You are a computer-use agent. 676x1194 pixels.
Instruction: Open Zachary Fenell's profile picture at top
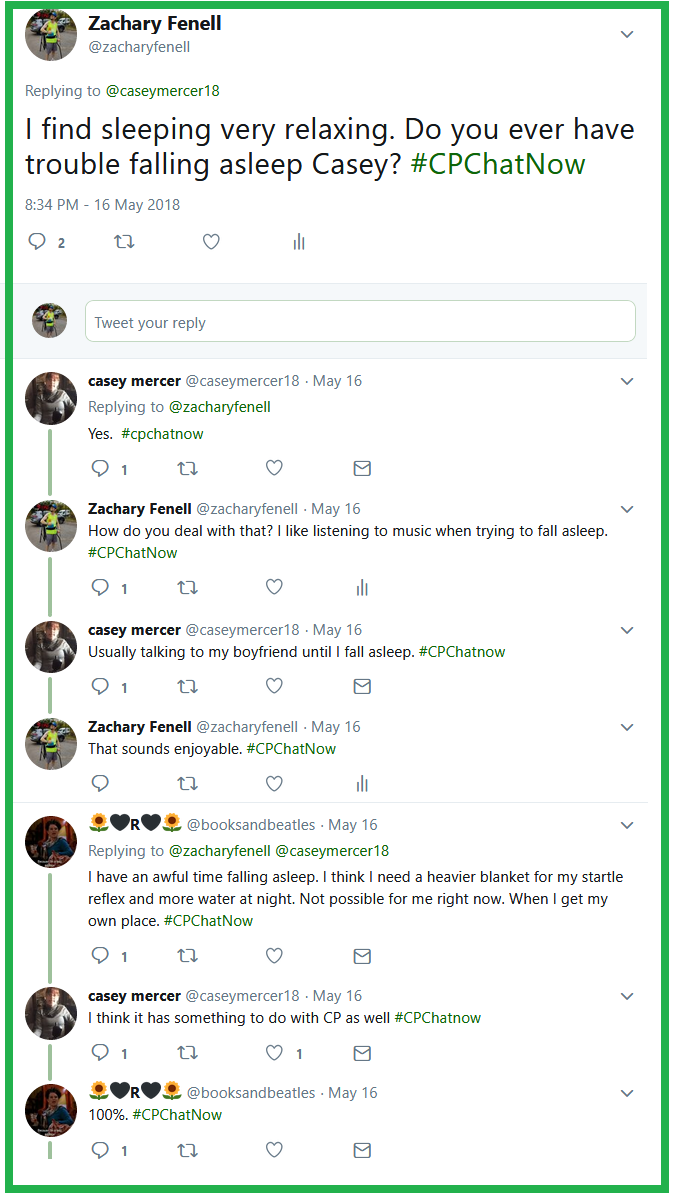50,35
